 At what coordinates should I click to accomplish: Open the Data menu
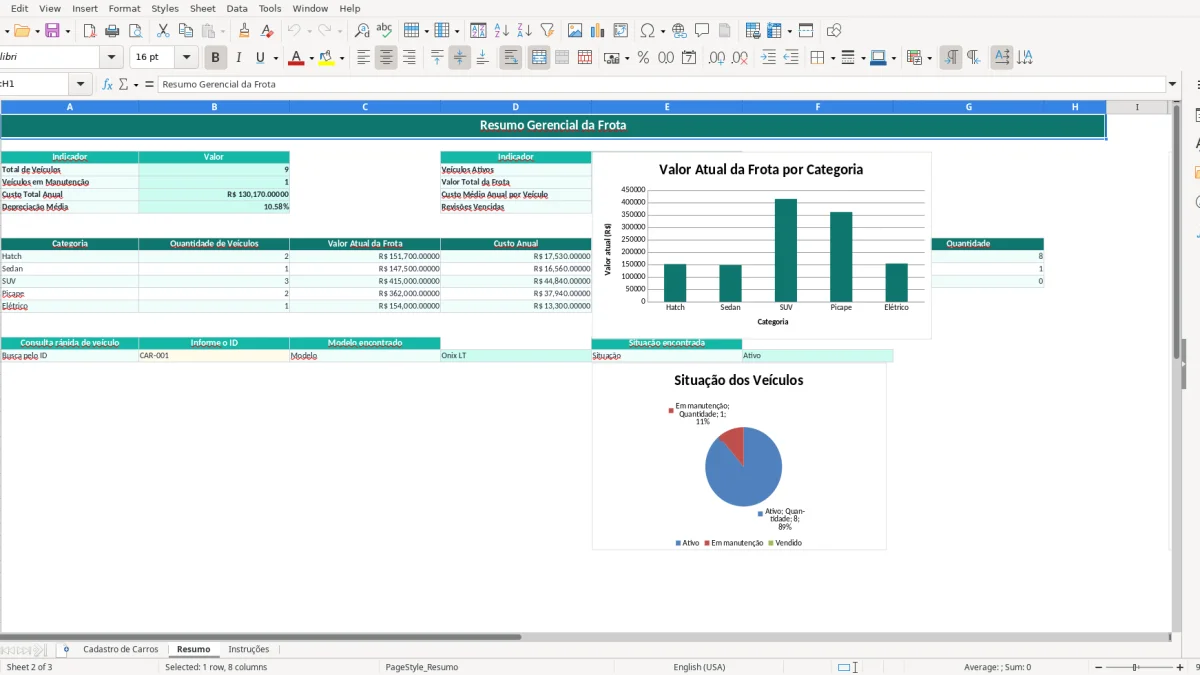[237, 8]
